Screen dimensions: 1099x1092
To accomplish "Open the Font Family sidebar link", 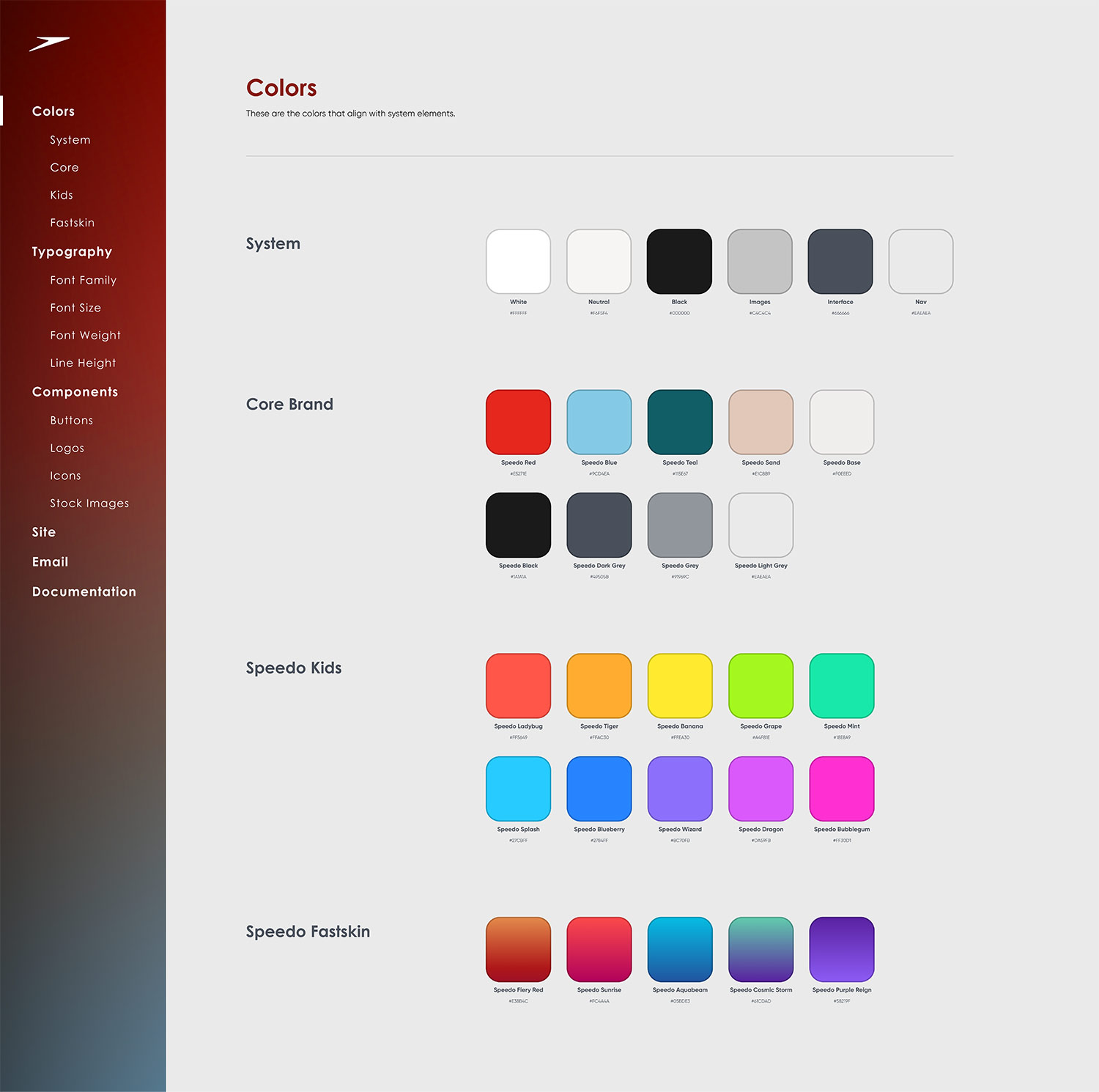I will [x=83, y=280].
